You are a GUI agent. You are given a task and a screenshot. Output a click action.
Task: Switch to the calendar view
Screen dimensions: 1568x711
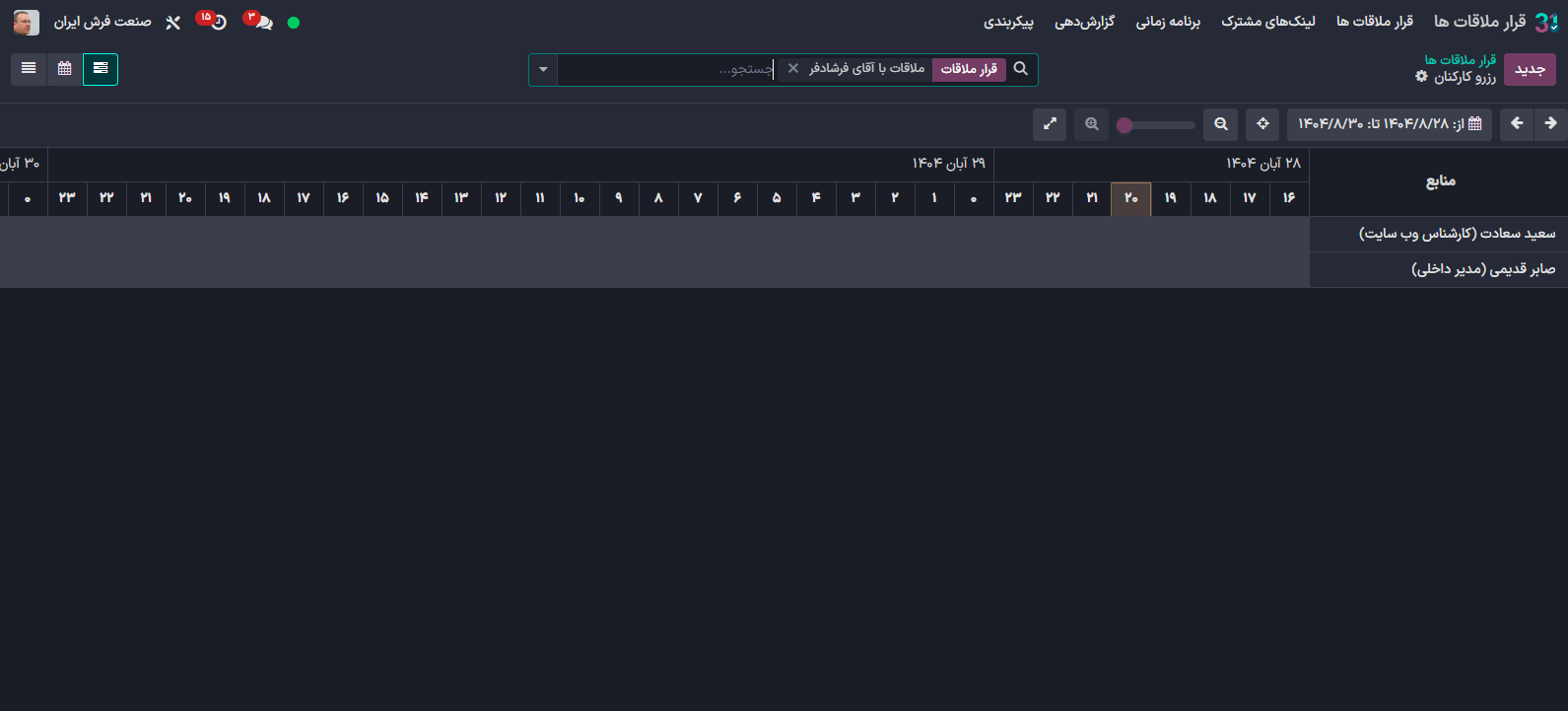pyautogui.click(x=65, y=69)
